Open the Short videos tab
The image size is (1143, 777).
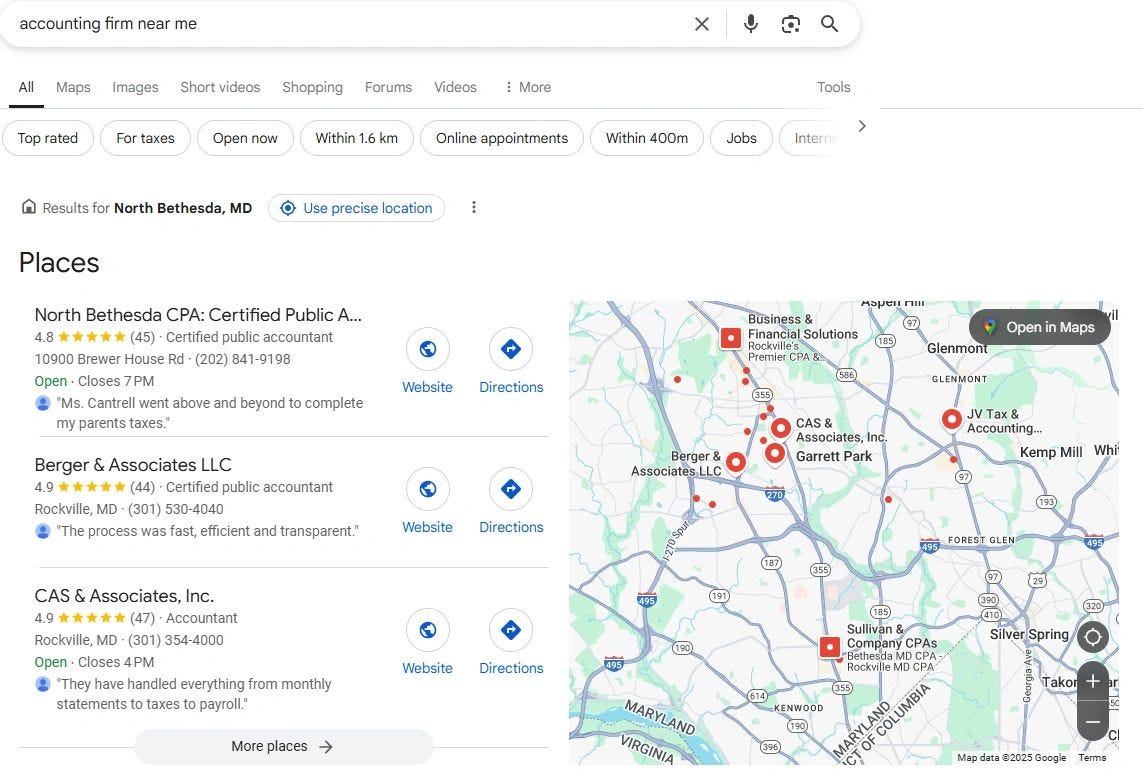coord(220,87)
